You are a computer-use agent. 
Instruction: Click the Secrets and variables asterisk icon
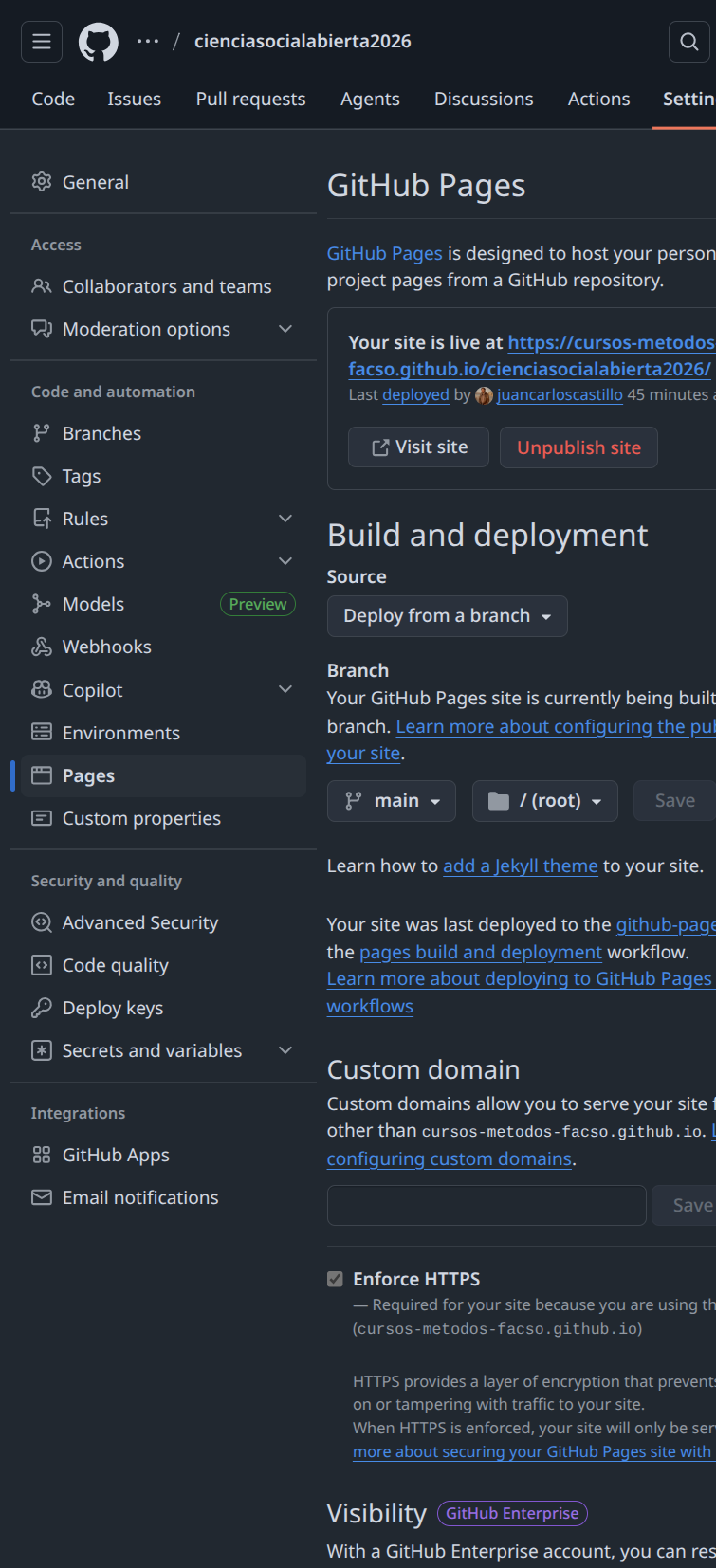coord(42,1049)
